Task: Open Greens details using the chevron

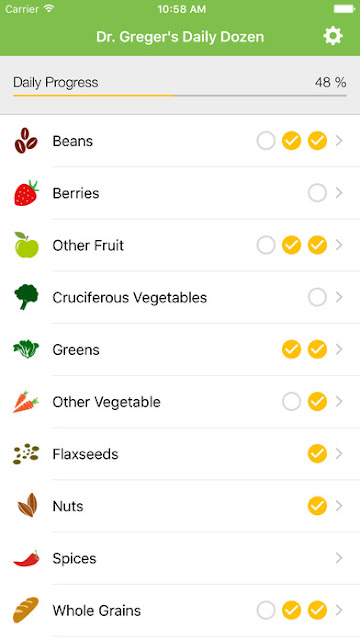Action: point(339,349)
